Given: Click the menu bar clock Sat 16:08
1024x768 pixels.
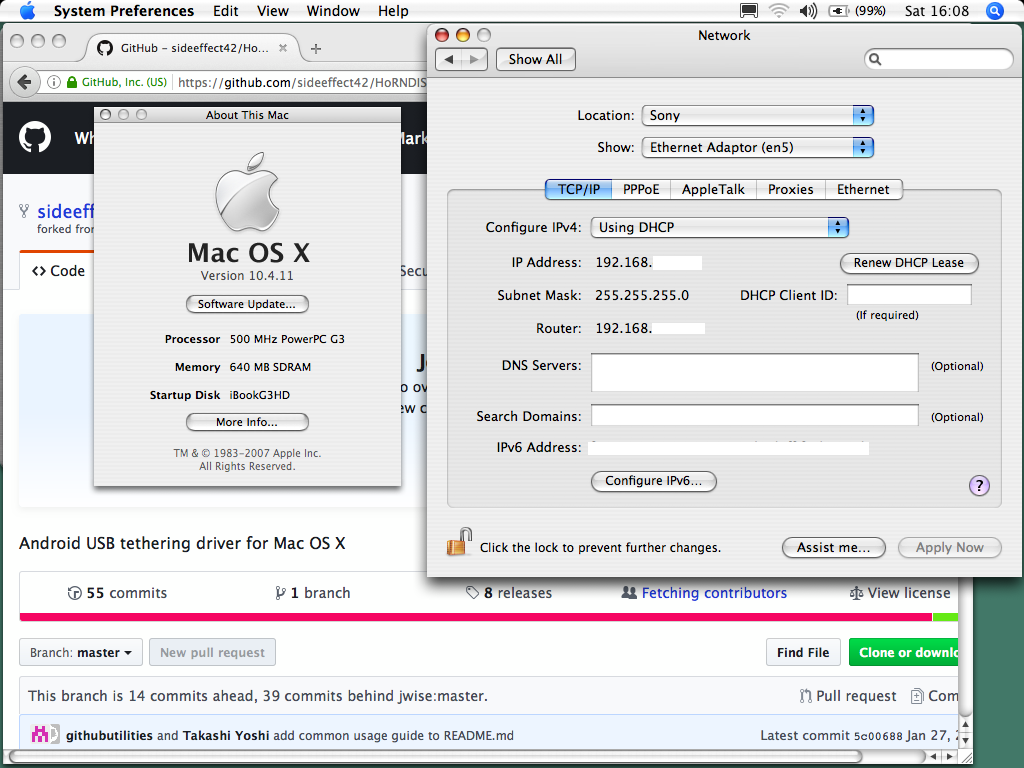Looking at the screenshot, I should click(936, 11).
